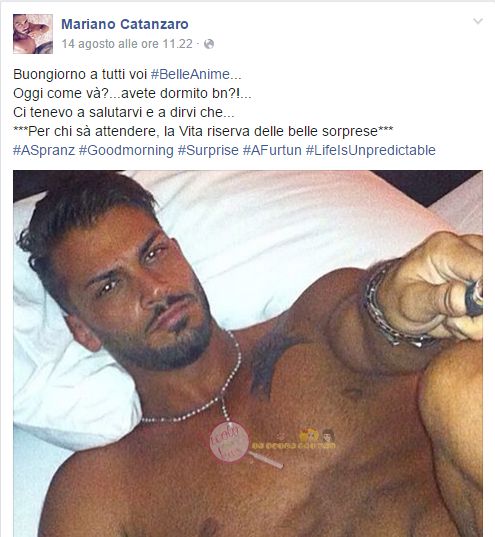This screenshot has height=537, width=495.
Task: Visit the Mariano Catanzaro profile name link
Action: coord(125,24)
